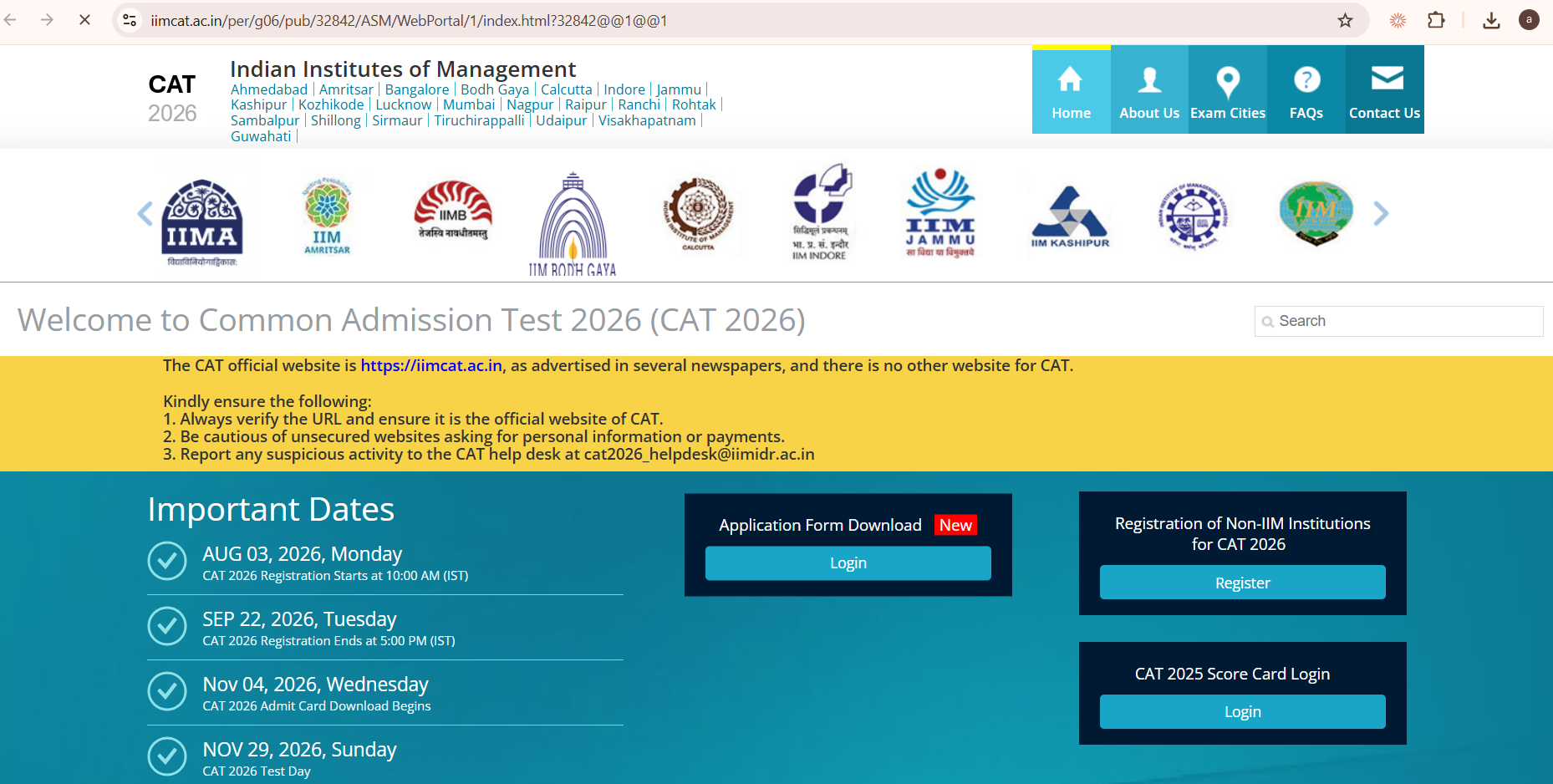The height and width of the screenshot is (784, 1553).
Task: Open the Guwahati institute link
Action: pos(261,136)
